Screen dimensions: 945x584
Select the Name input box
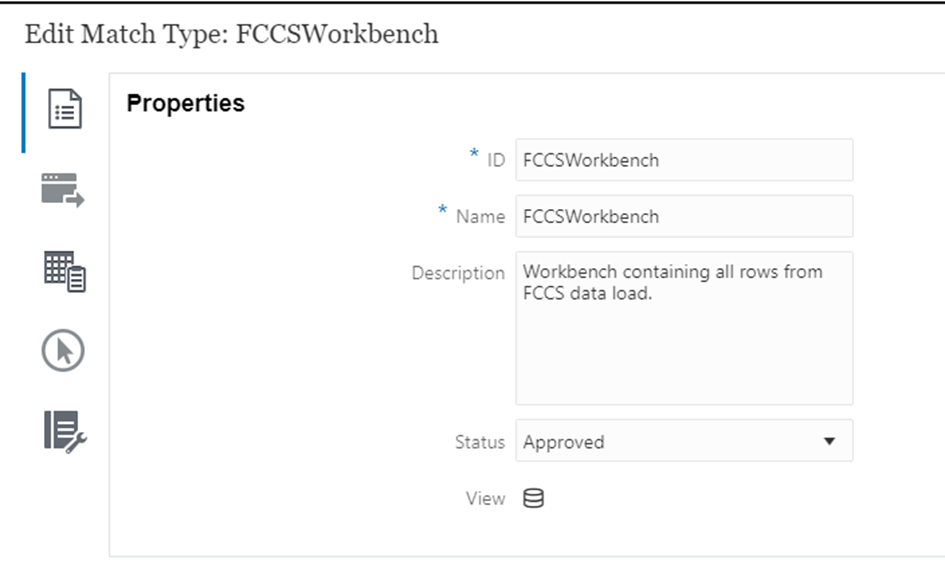(684, 216)
